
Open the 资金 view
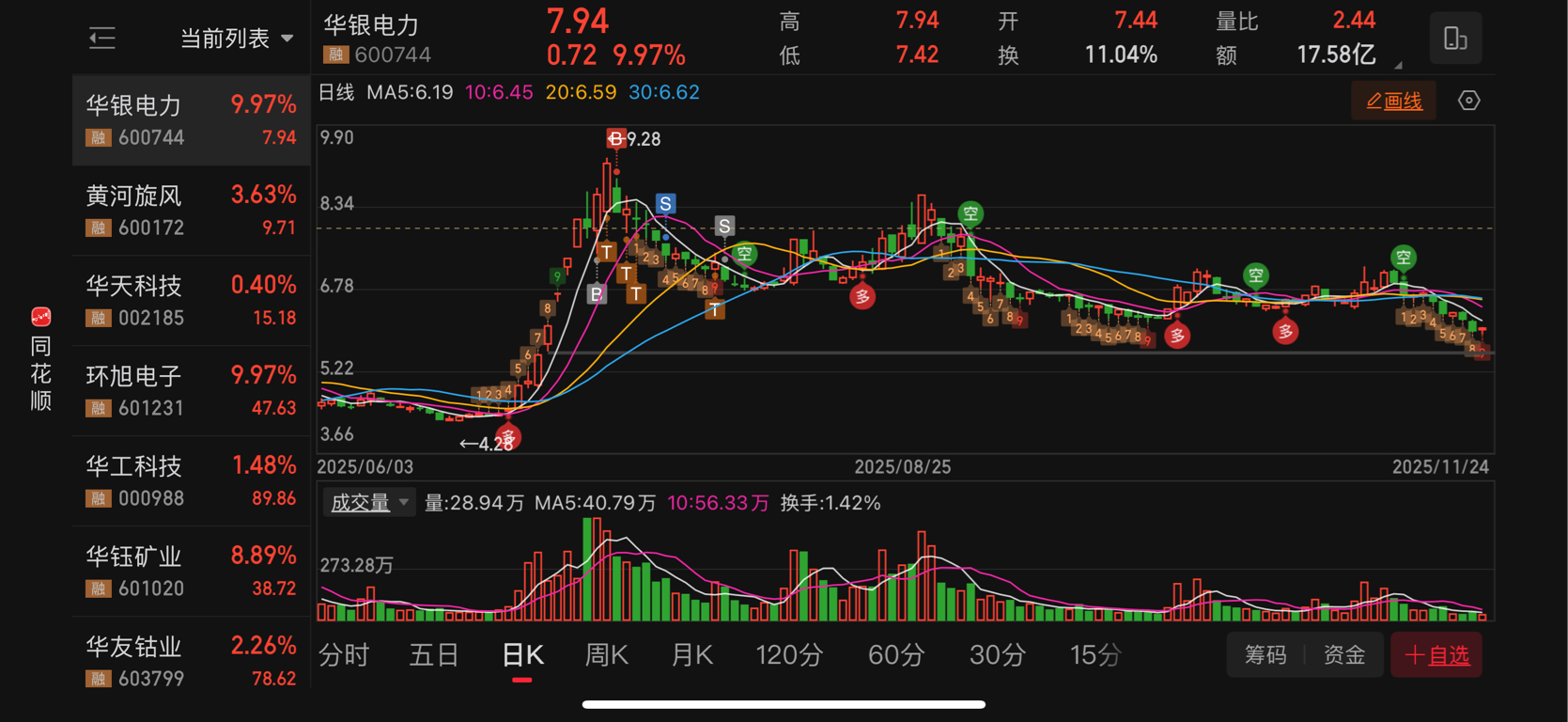[x=1344, y=654]
